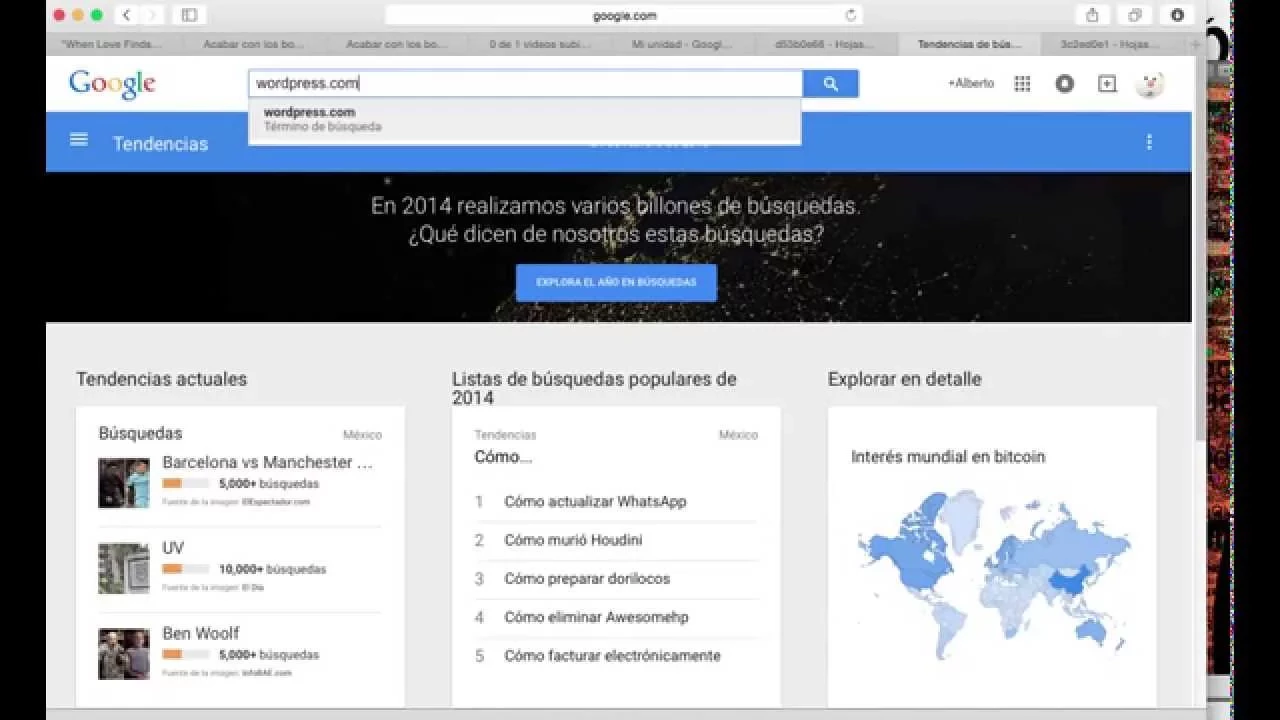Screen dimensions: 1280x720
Task: Toggle the Safari sidebar button
Action: pos(189,15)
